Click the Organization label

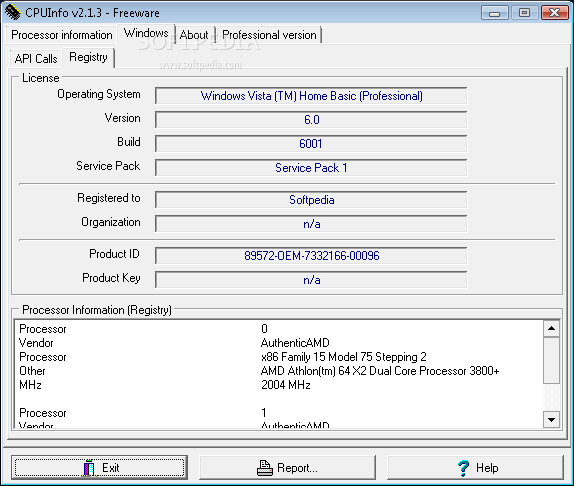(x=111, y=222)
